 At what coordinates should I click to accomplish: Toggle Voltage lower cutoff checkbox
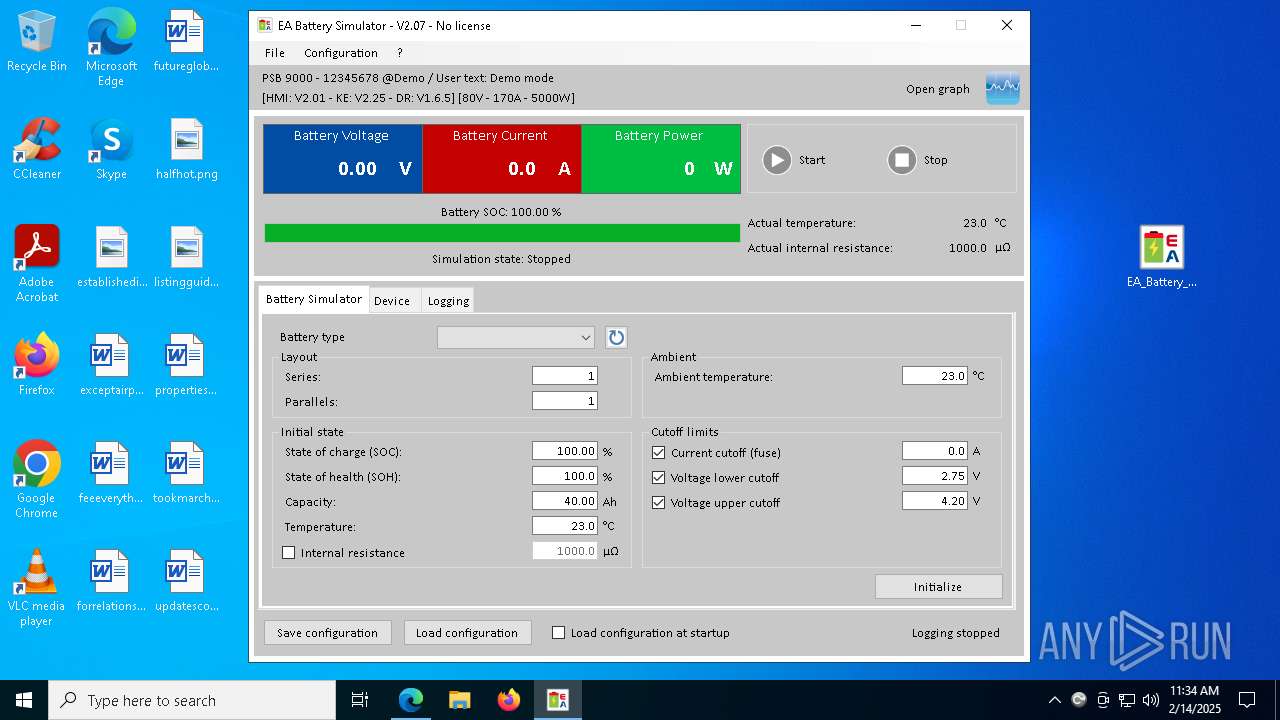658,477
